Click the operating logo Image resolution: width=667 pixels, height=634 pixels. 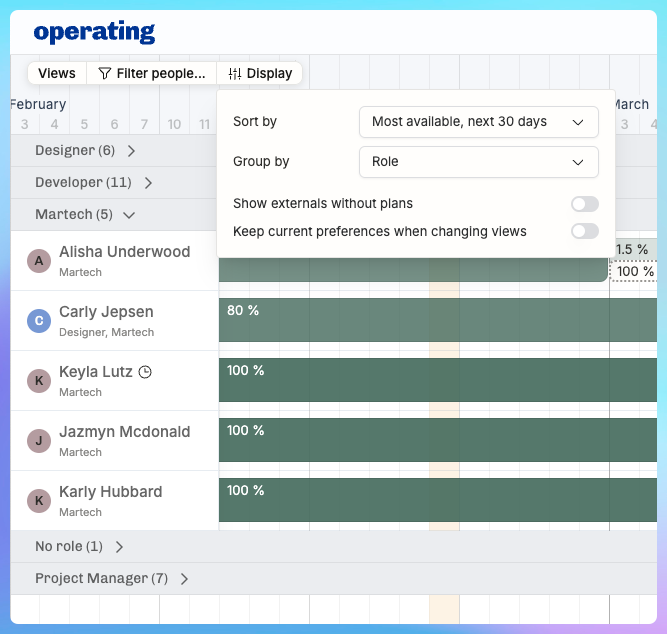pyautogui.click(x=94, y=32)
